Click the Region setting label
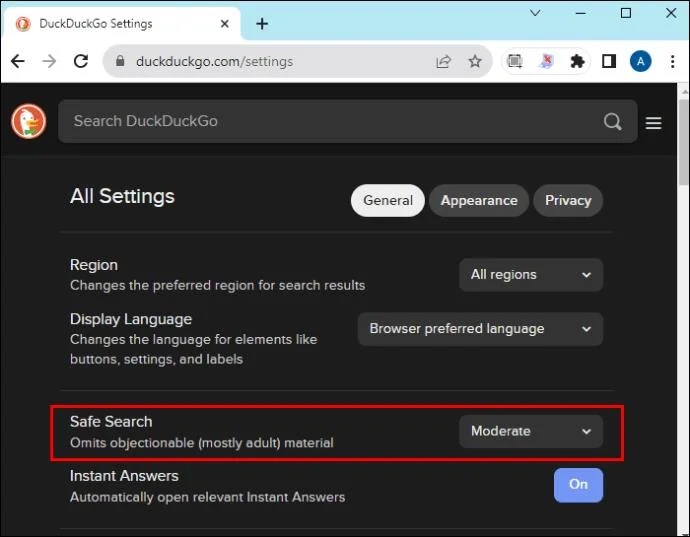Viewport: 690px width, 537px height. tap(94, 265)
